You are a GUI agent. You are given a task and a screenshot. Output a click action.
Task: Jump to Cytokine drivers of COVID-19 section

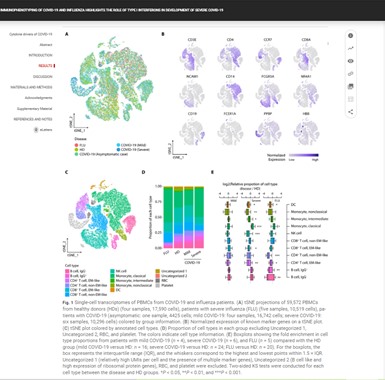31,34
